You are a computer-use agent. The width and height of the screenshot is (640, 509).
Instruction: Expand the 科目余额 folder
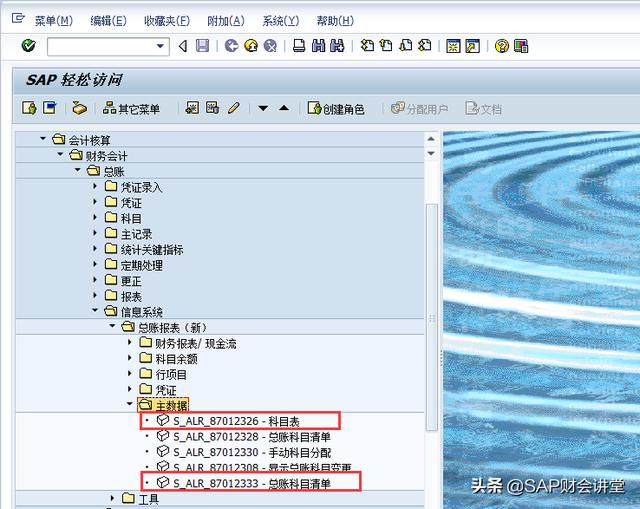click(130, 358)
